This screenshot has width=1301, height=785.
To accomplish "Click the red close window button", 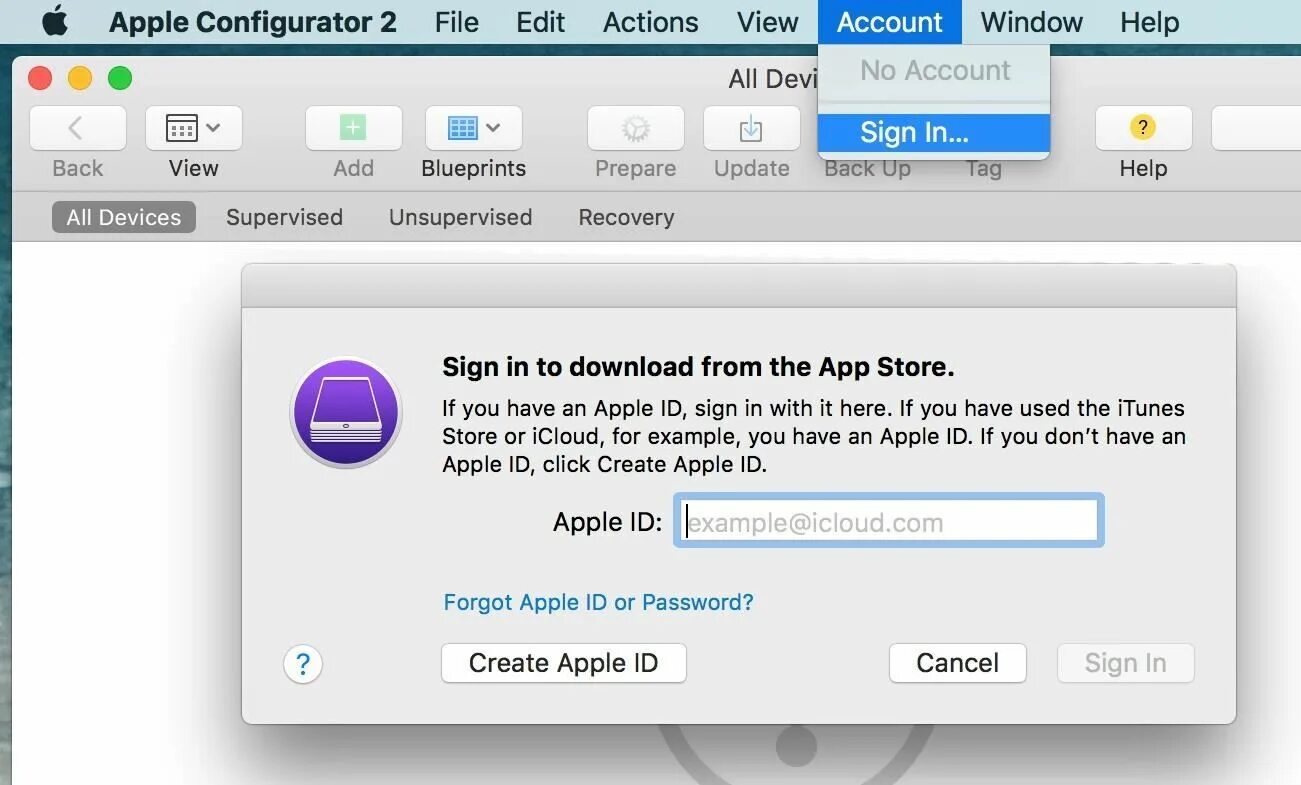I will tap(40, 78).
